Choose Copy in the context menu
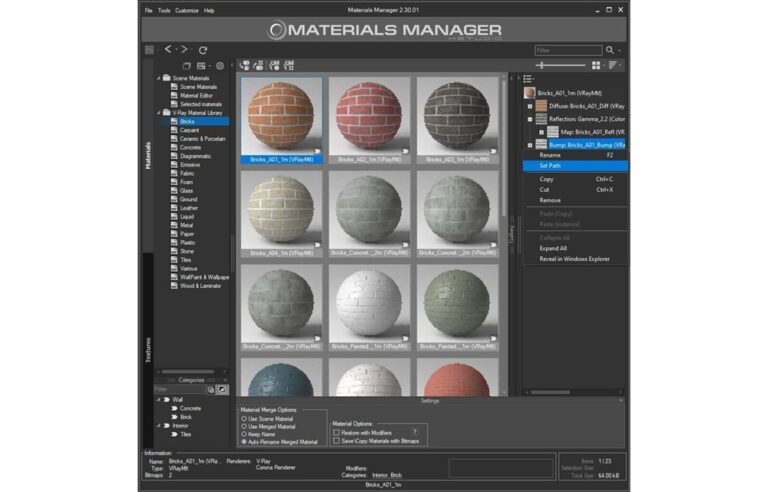This screenshot has width=768, height=492. (x=576, y=179)
